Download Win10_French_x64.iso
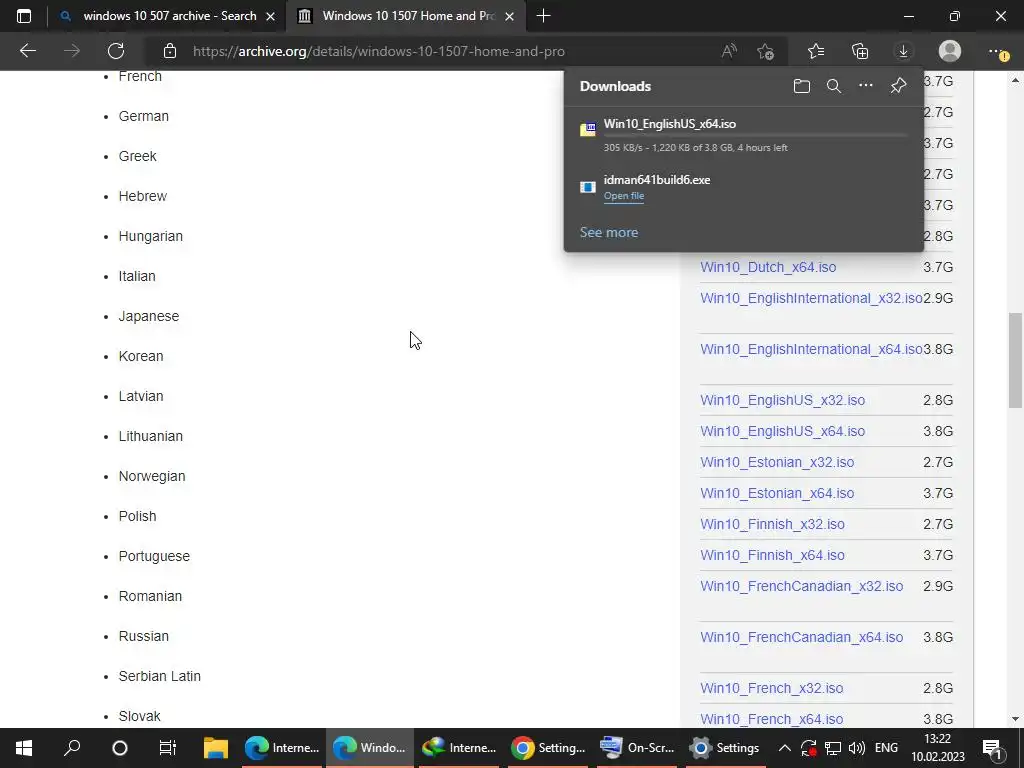 point(772,719)
